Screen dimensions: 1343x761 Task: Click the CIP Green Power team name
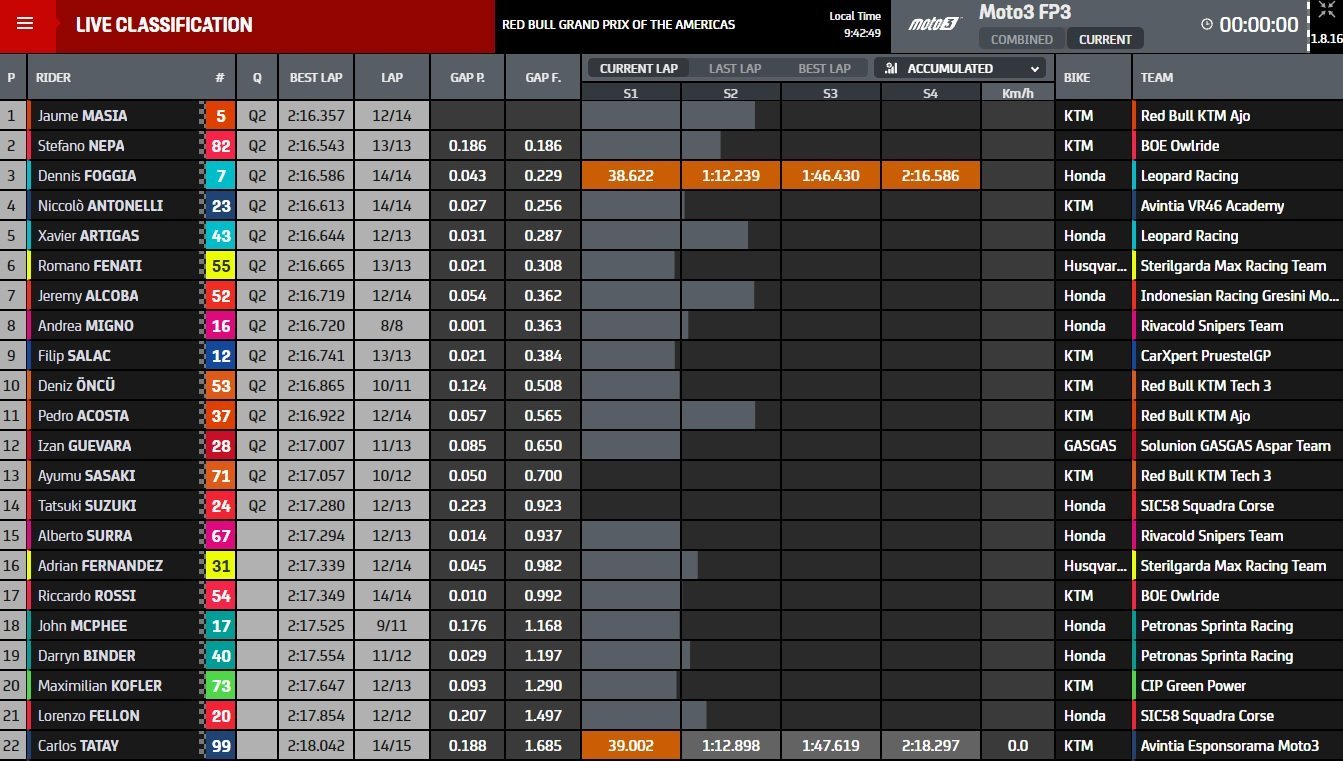tap(1193, 685)
